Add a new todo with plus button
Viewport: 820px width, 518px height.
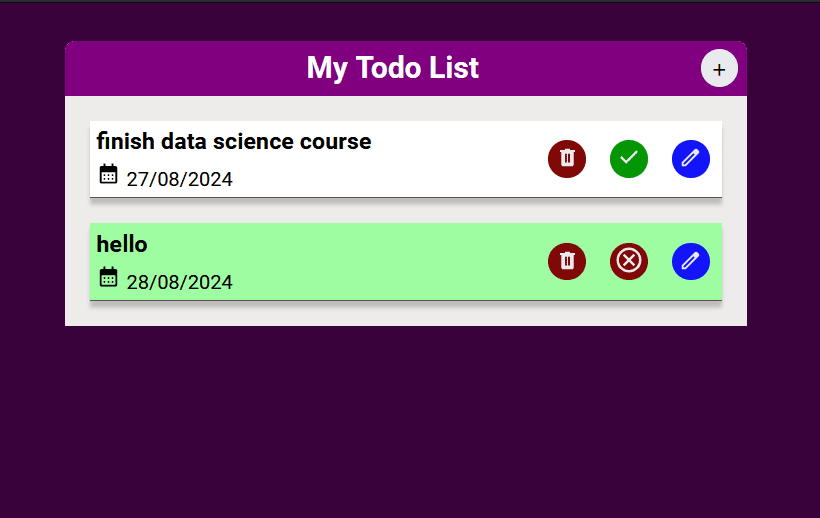(x=719, y=68)
